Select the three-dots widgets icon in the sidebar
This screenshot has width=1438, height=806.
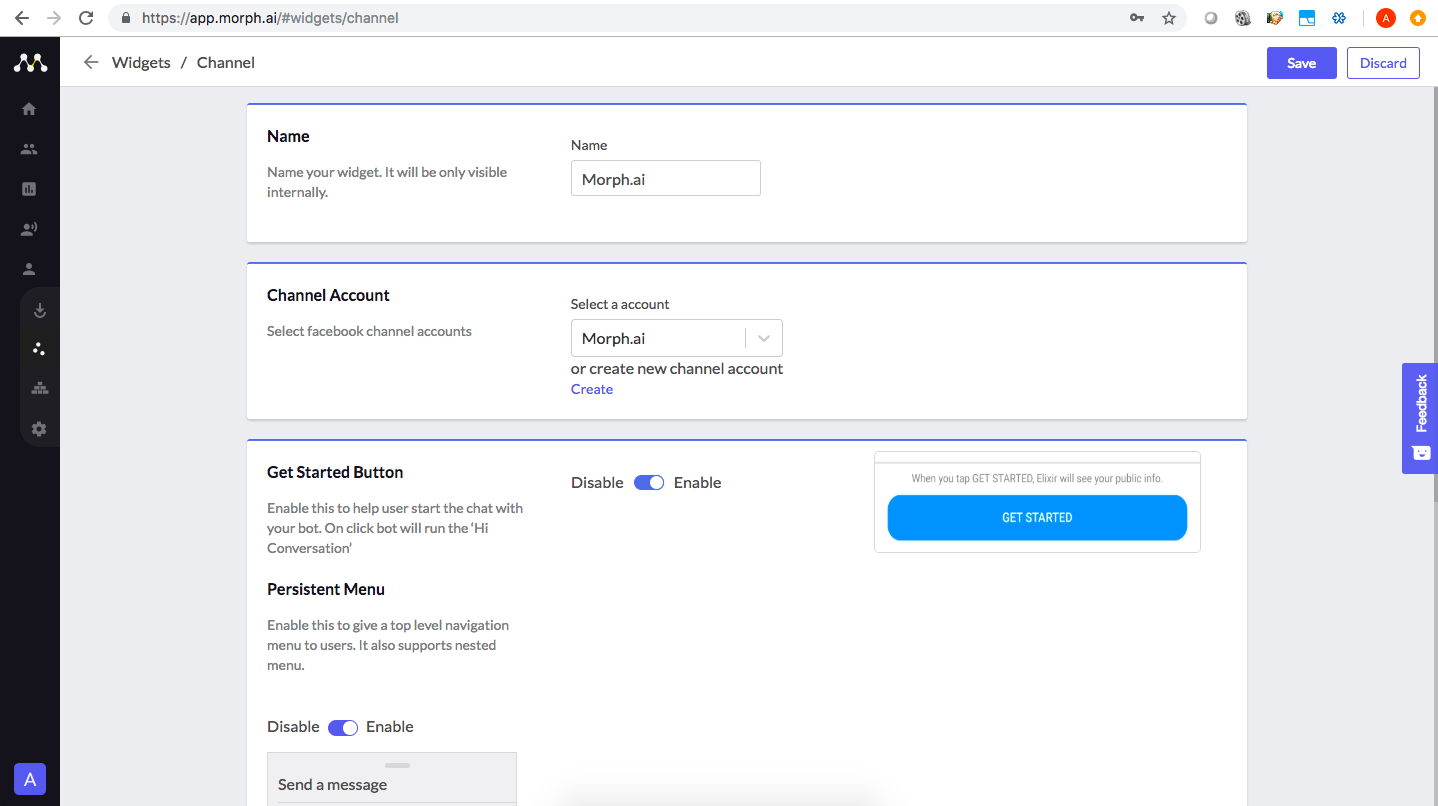coord(40,349)
